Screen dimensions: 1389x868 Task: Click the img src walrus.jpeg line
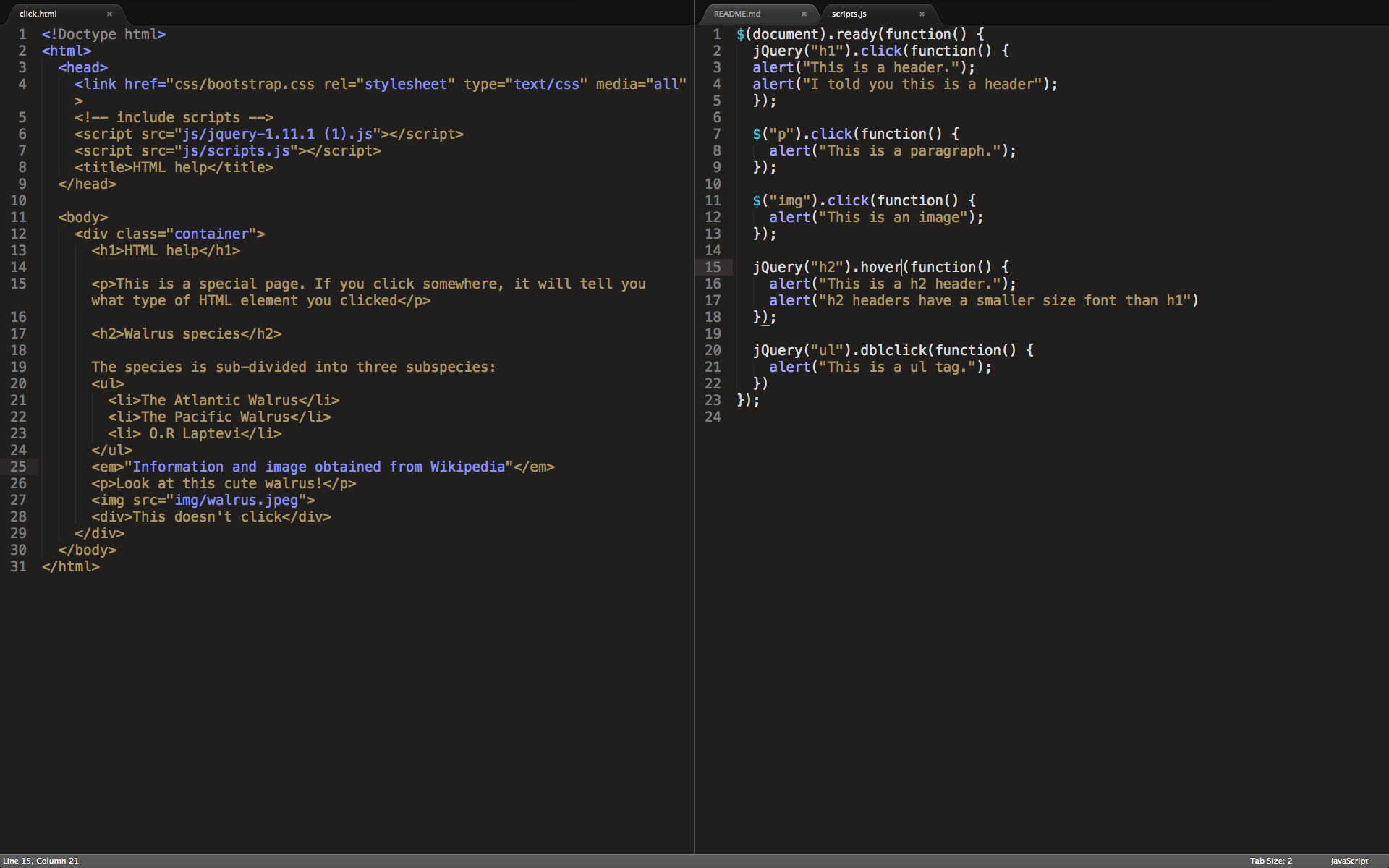(x=203, y=500)
